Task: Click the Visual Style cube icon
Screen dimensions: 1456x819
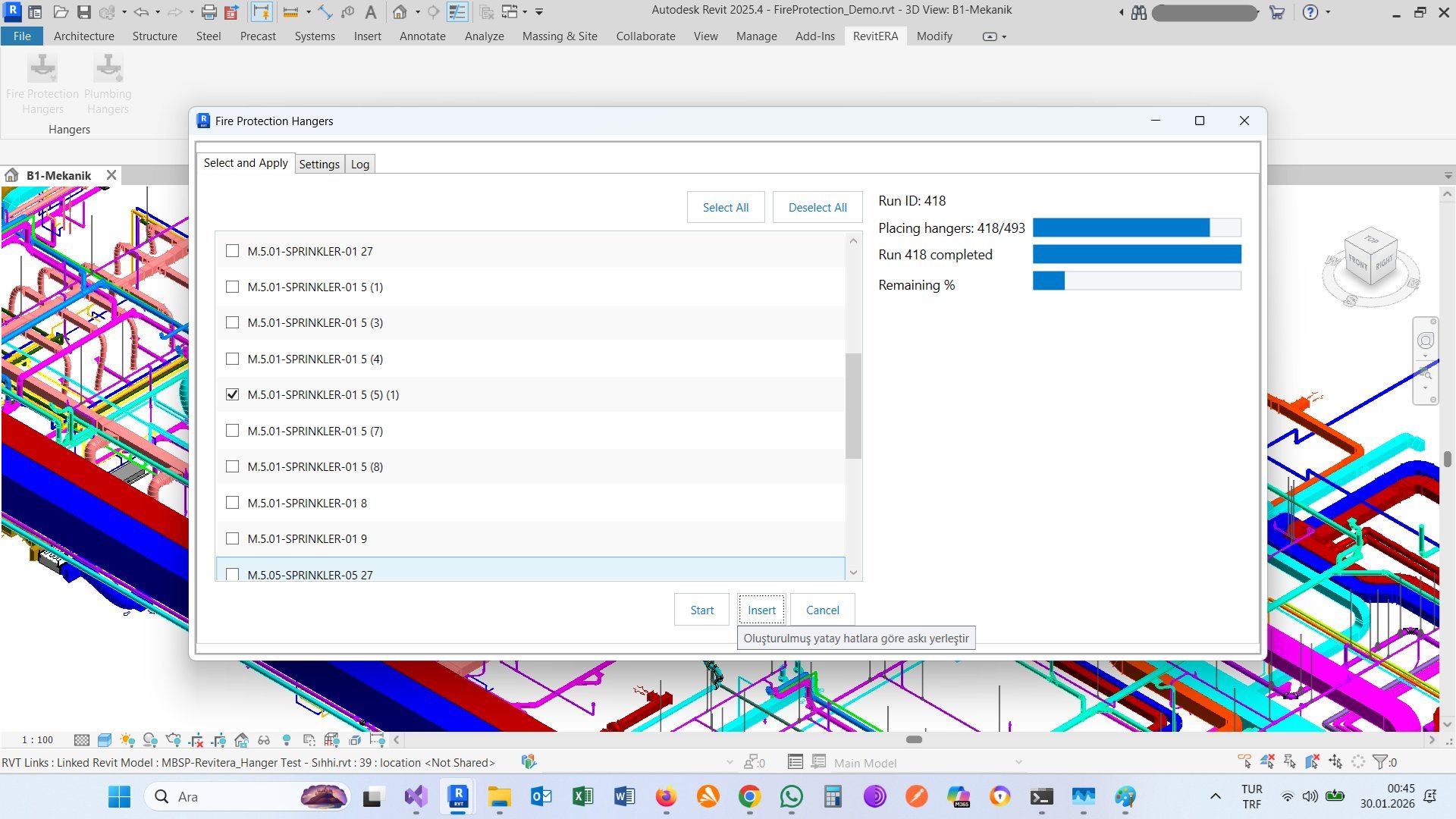Action: point(105,739)
